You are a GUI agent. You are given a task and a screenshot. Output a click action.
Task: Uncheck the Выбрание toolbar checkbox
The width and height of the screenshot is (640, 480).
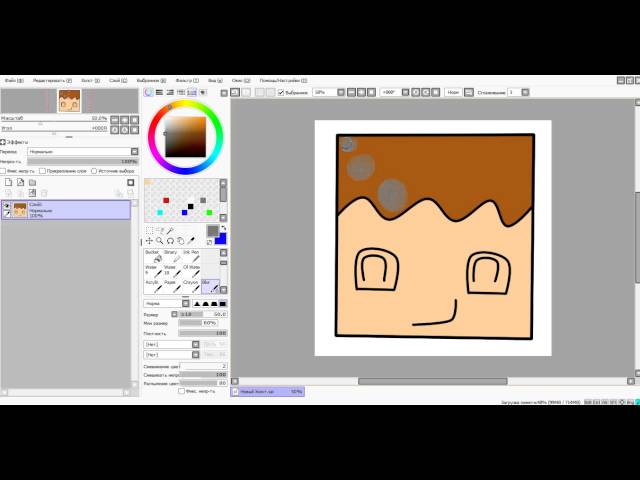click(281, 93)
